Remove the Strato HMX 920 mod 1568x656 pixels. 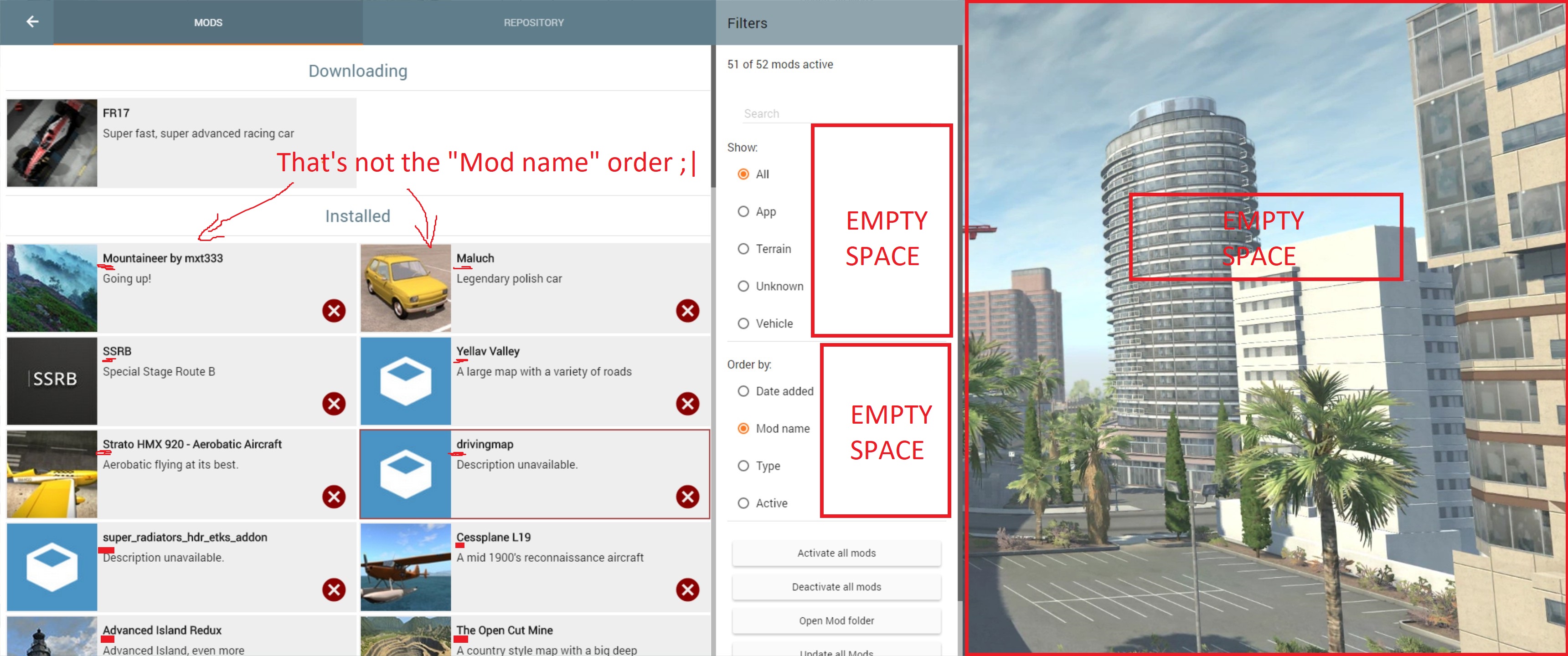pos(334,497)
